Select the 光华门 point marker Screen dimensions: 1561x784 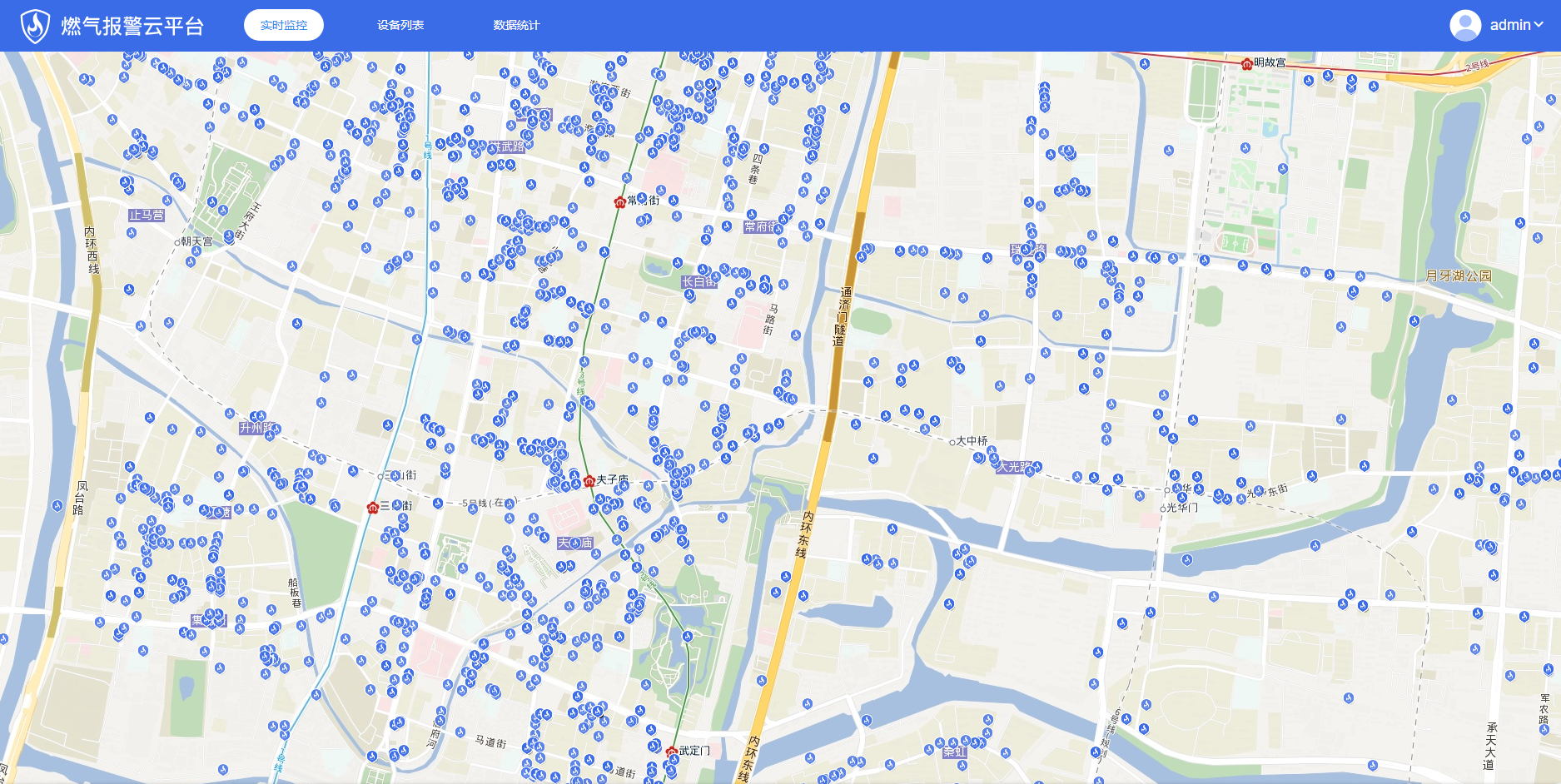tap(1163, 509)
